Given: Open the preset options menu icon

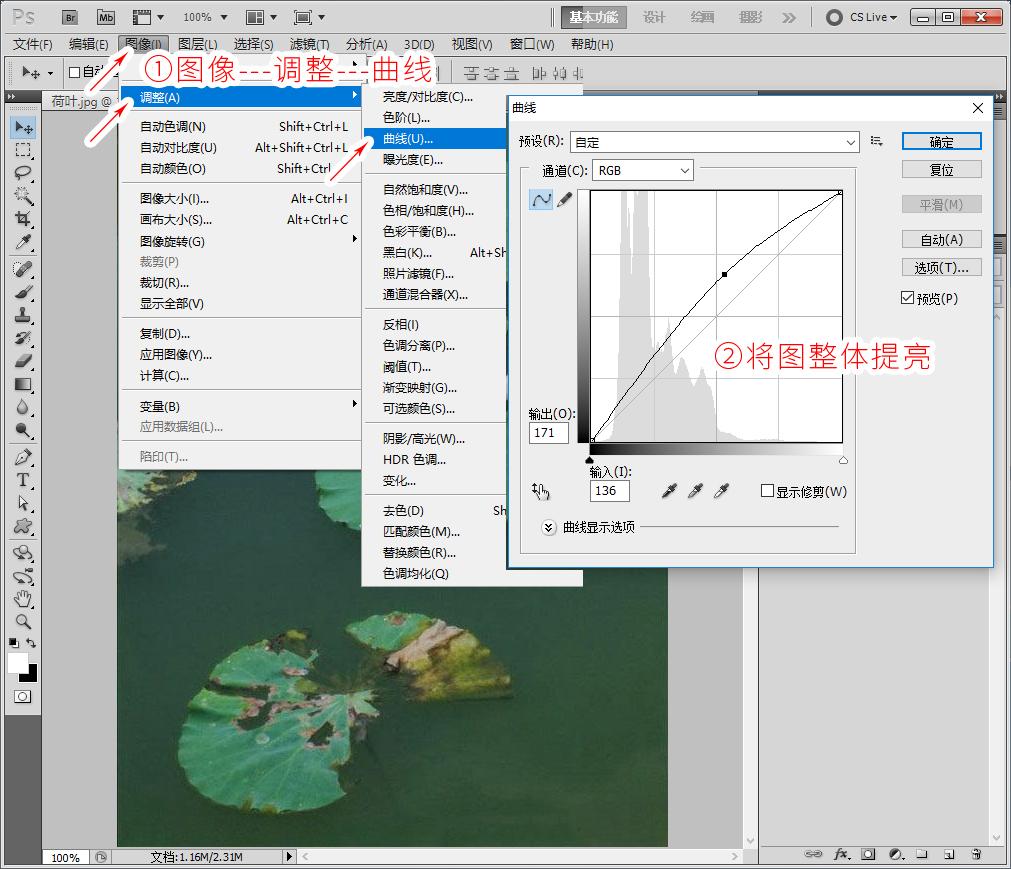Looking at the screenshot, I should (x=876, y=141).
